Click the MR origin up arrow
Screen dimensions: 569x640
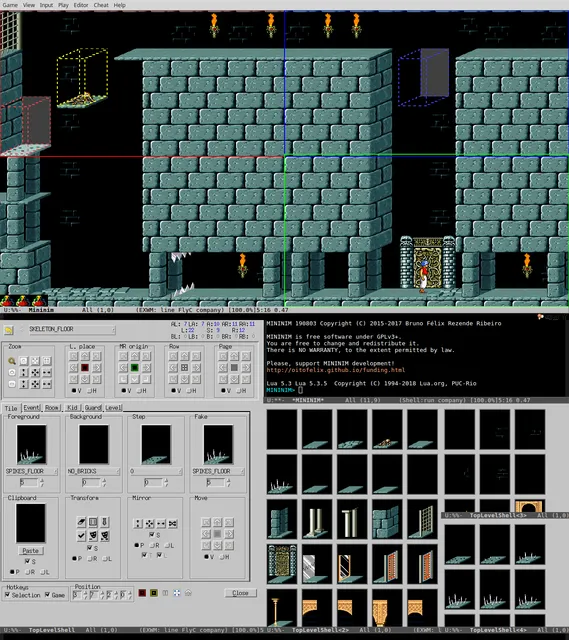pyautogui.click(x=135, y=356)
